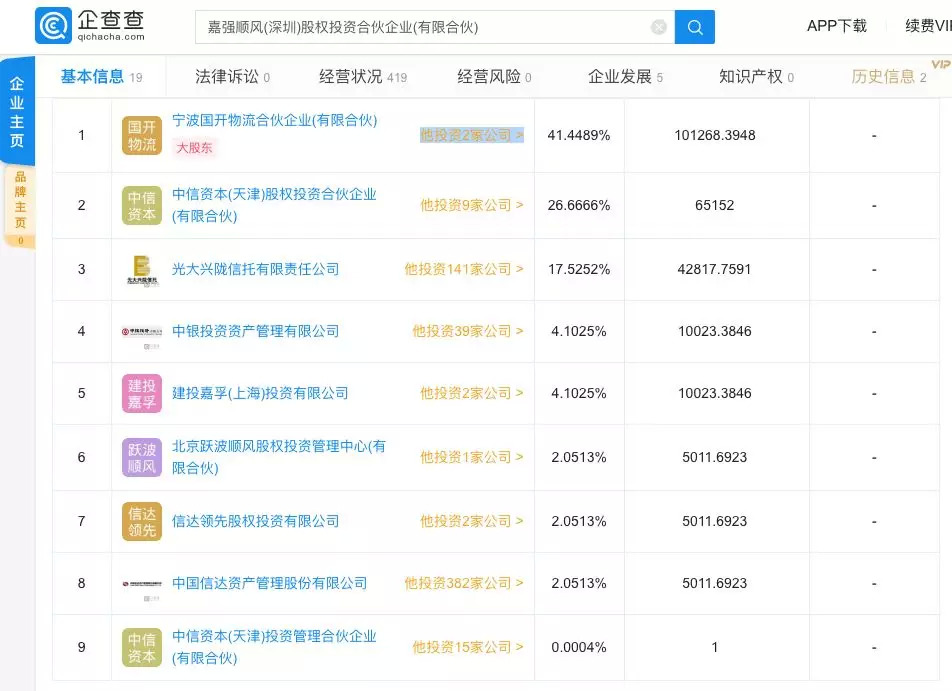The image size is (952, 691).
Task: Open 中国信达资产管理股份有限公司 link
Action: coord(270,583)
